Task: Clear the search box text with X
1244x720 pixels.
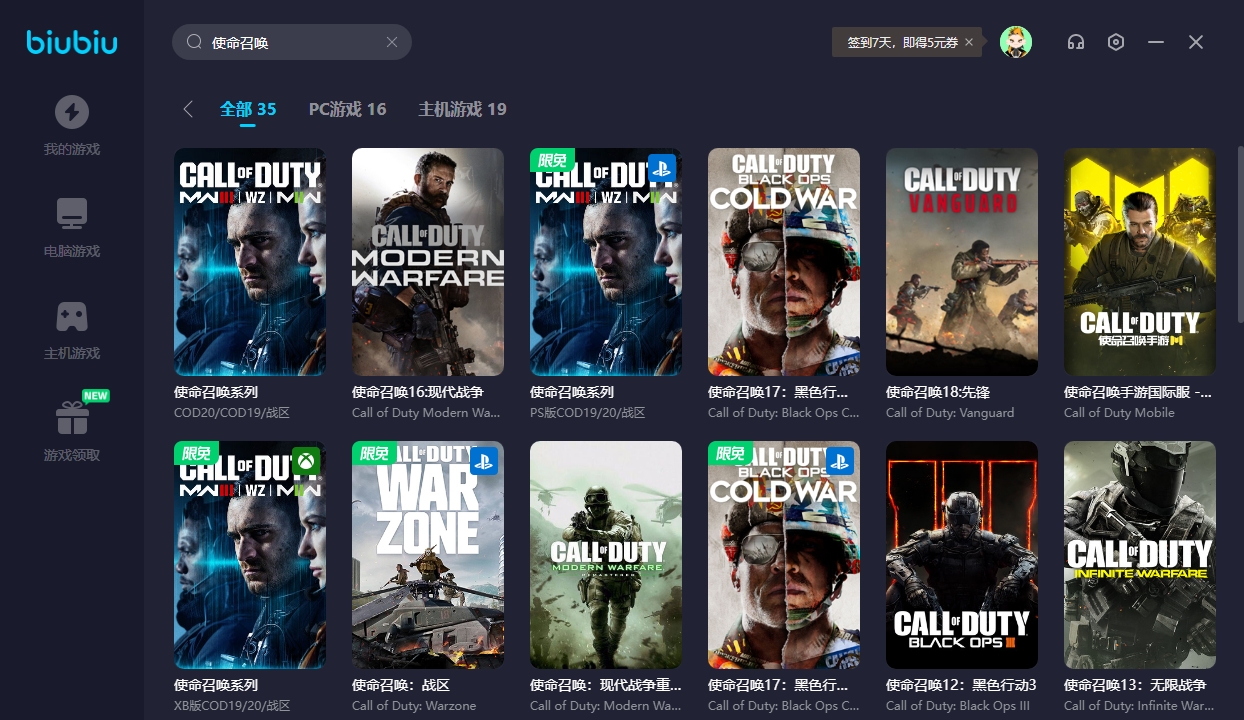Action: point(392,42)
